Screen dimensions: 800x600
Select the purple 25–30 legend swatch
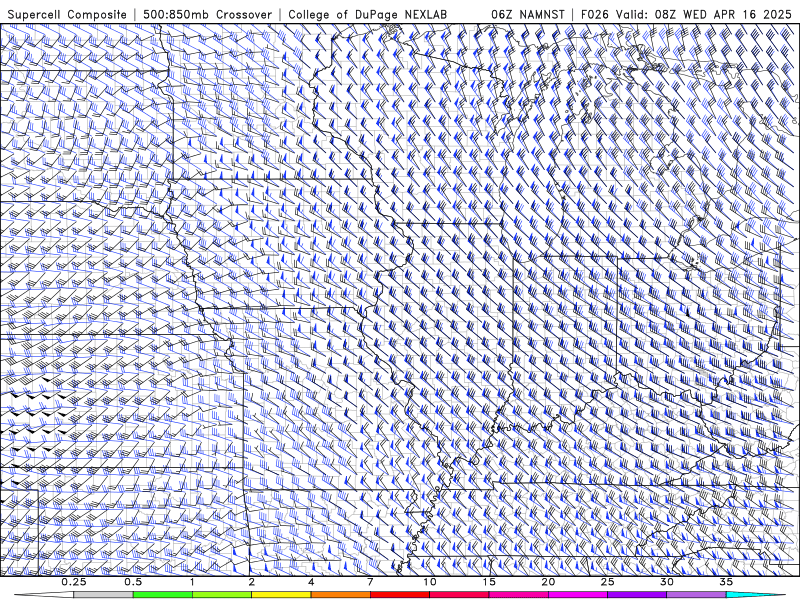click(637, 595)
